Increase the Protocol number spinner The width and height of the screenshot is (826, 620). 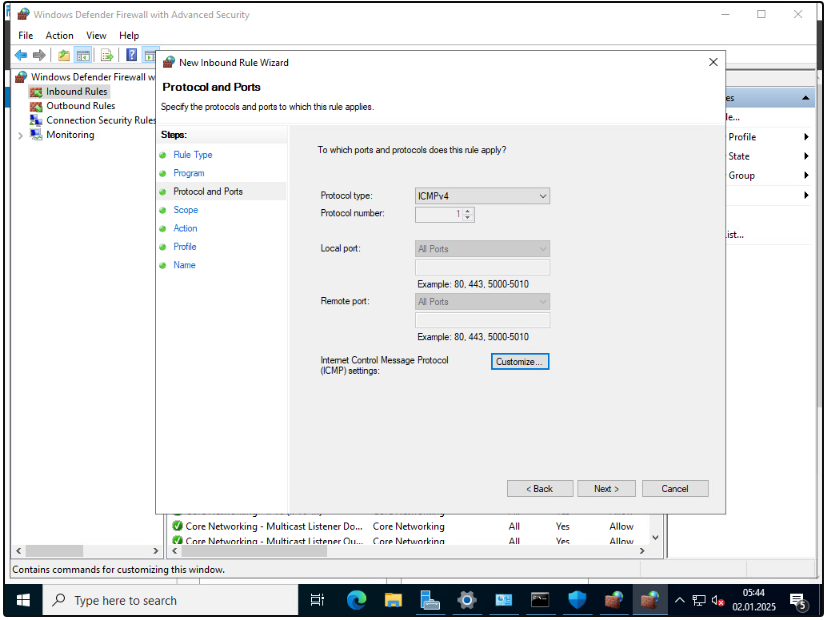pos(468,211)
